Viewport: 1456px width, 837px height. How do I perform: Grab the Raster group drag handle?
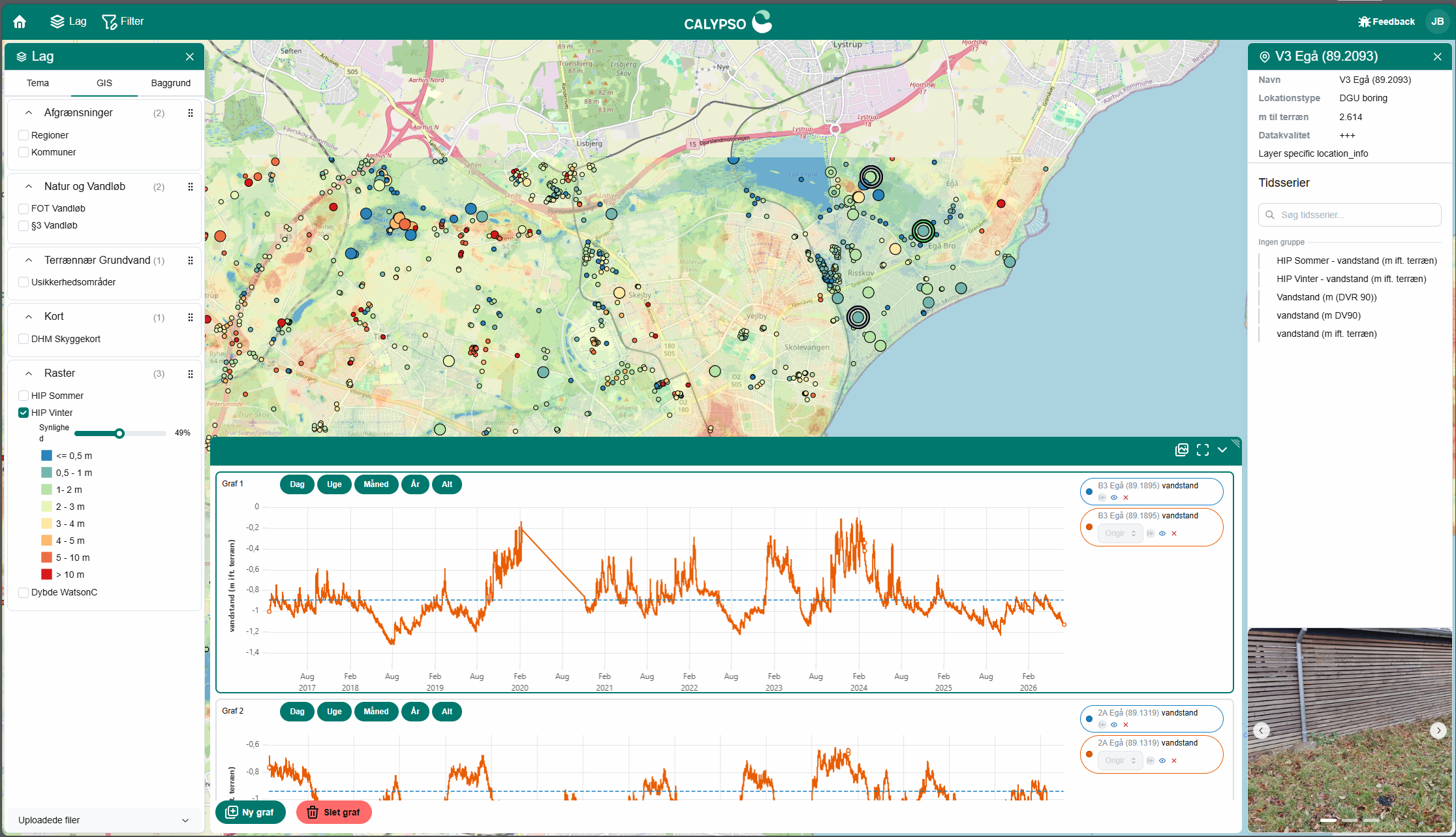[191, 374]
